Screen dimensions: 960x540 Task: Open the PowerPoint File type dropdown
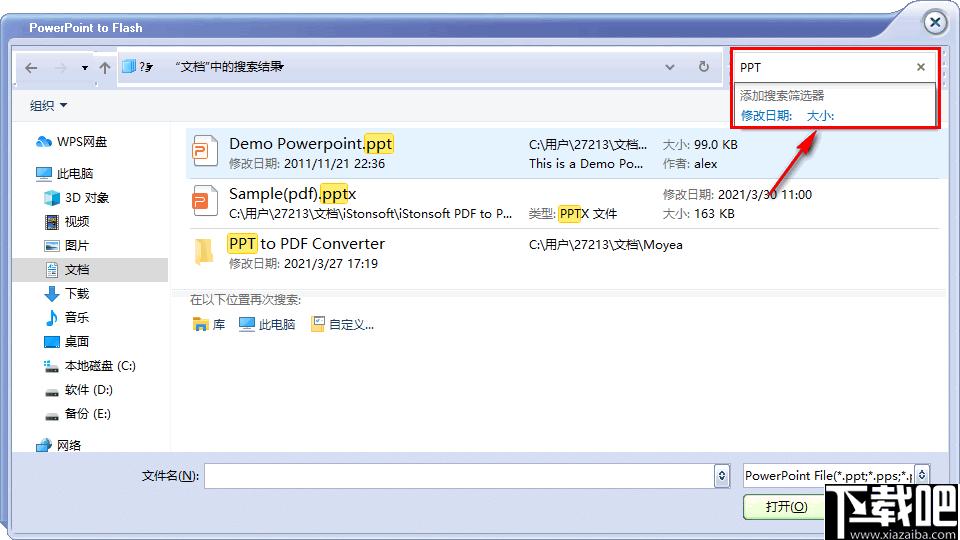[922, 475]
